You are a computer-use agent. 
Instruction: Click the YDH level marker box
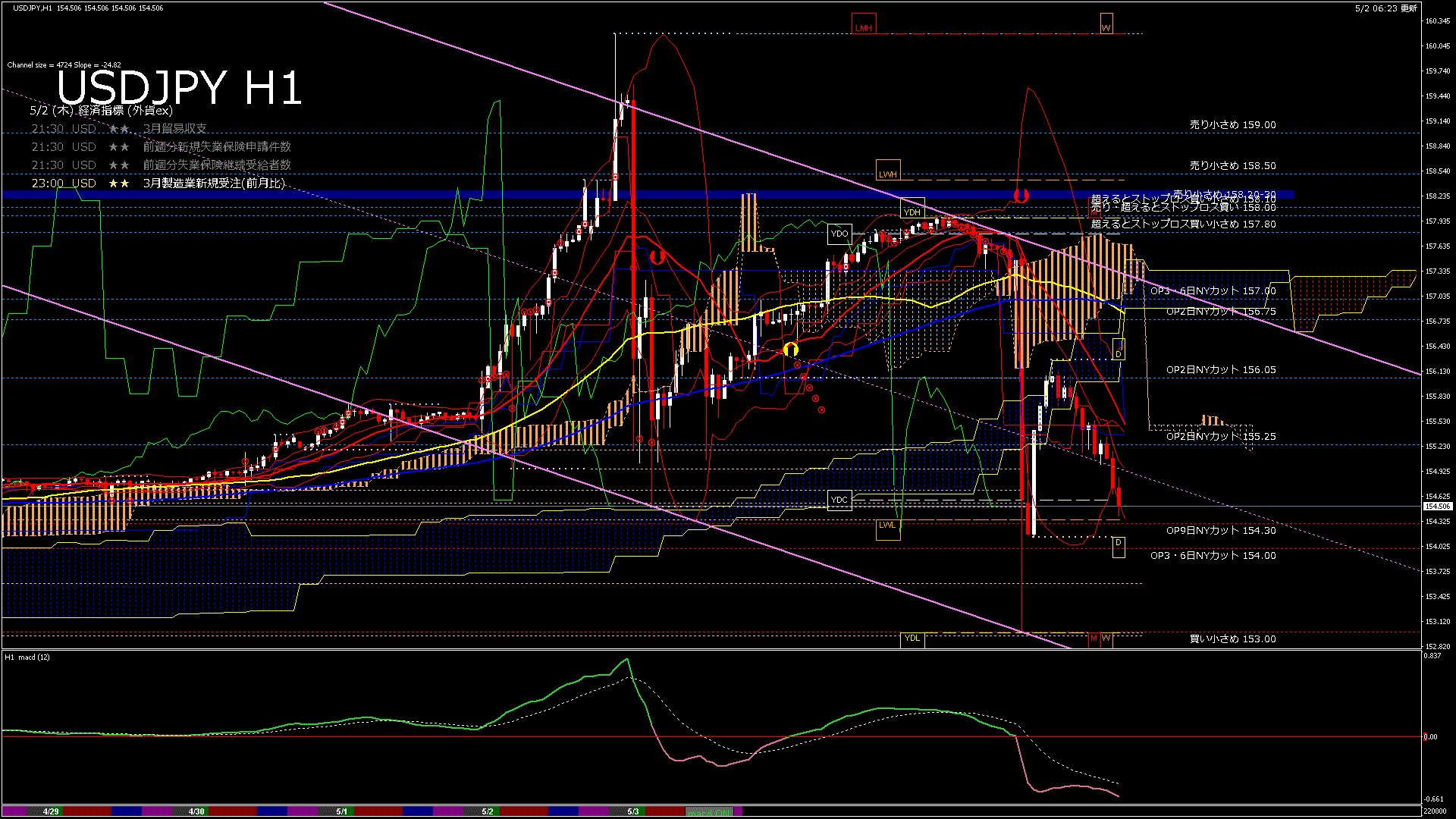(x=912, y=208)
